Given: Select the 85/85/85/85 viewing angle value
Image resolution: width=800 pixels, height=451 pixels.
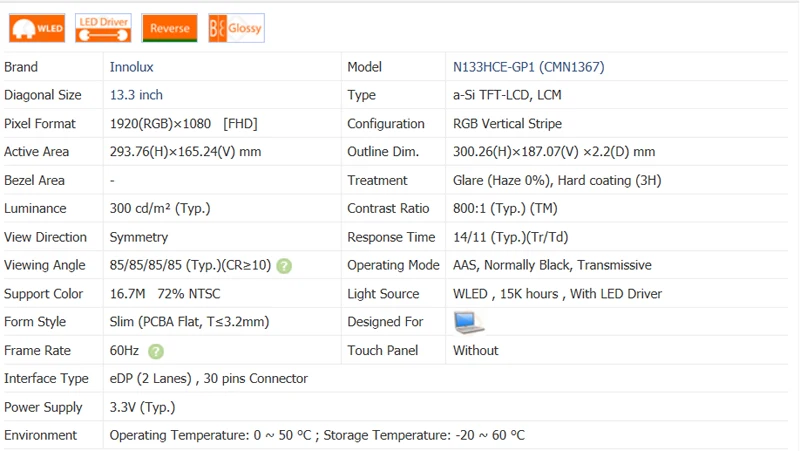Looking at the screenshot, I should click(x=190, y=265).
